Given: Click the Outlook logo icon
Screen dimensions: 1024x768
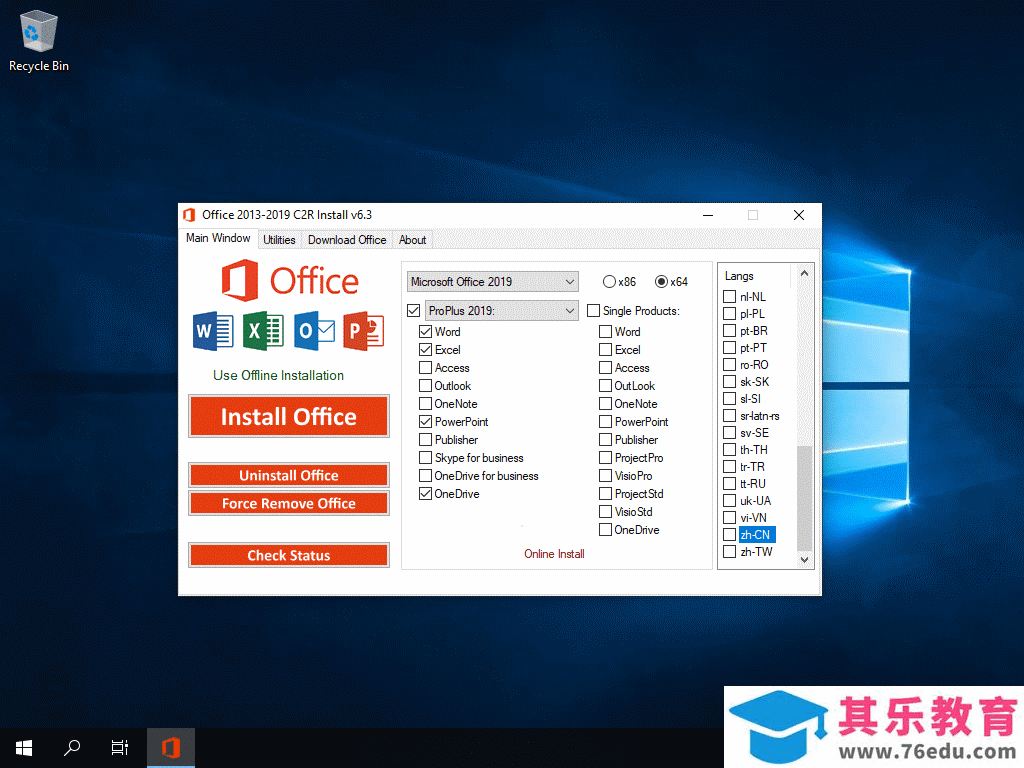Looking at the screenshot, I should (314, 332).
